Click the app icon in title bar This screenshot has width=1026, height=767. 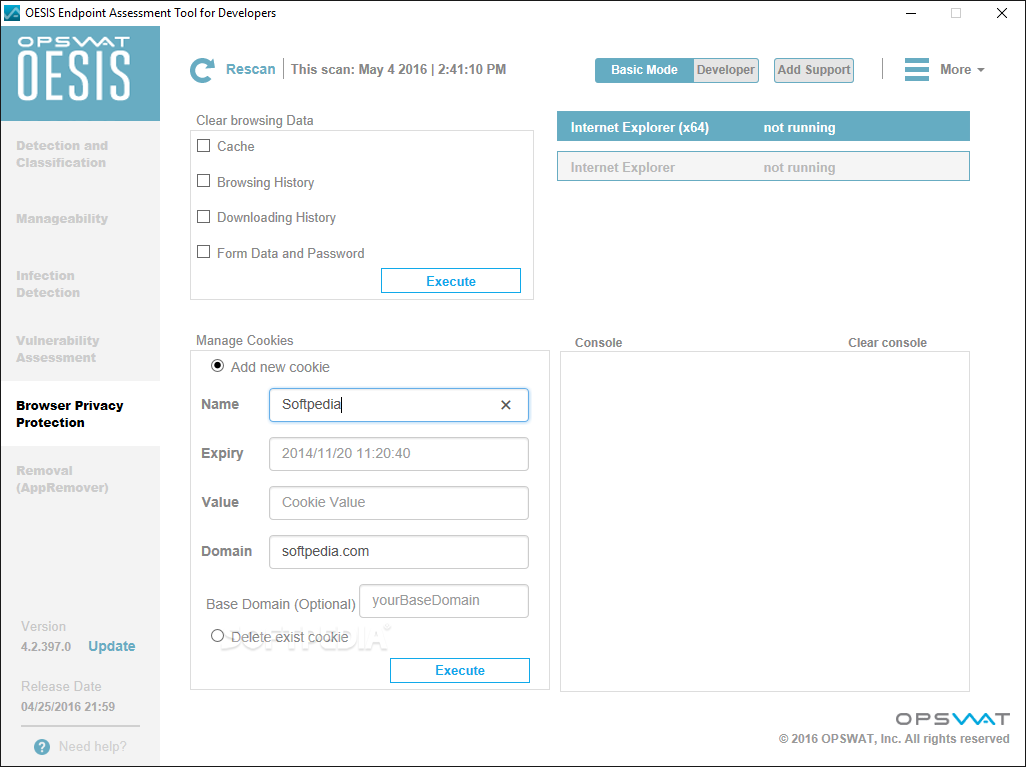[x=12, y=12]
